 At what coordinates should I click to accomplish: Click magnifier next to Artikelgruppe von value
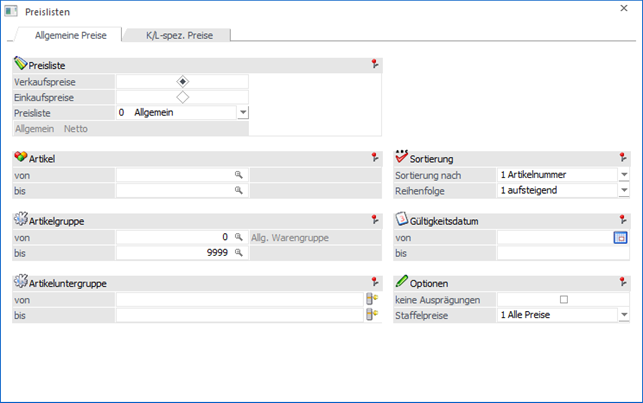click(x=239, y=237)
